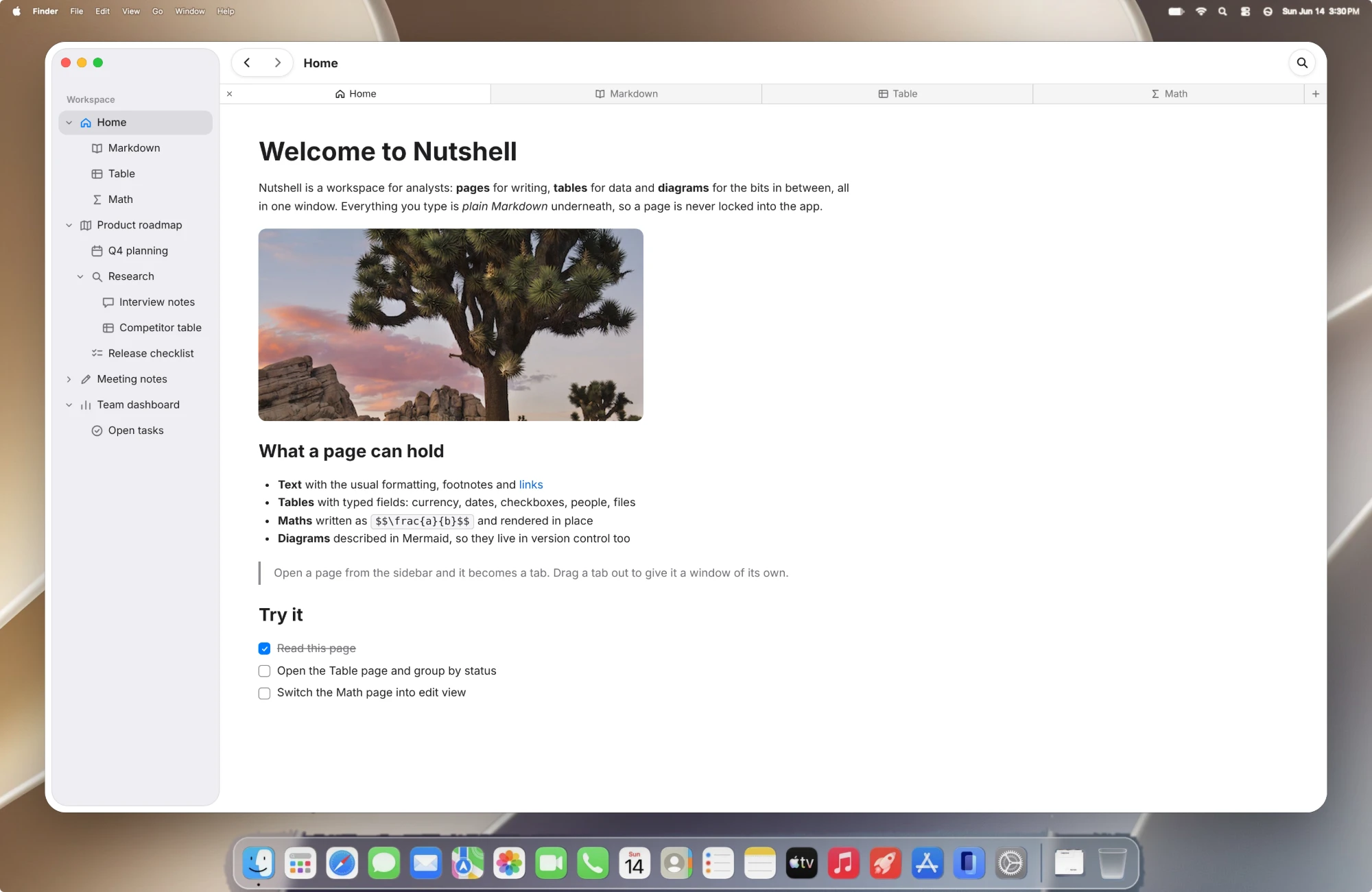This screenshot has height=892, width=1372.
Task: Open System Settings from the dock
Action: [1010, 863]
